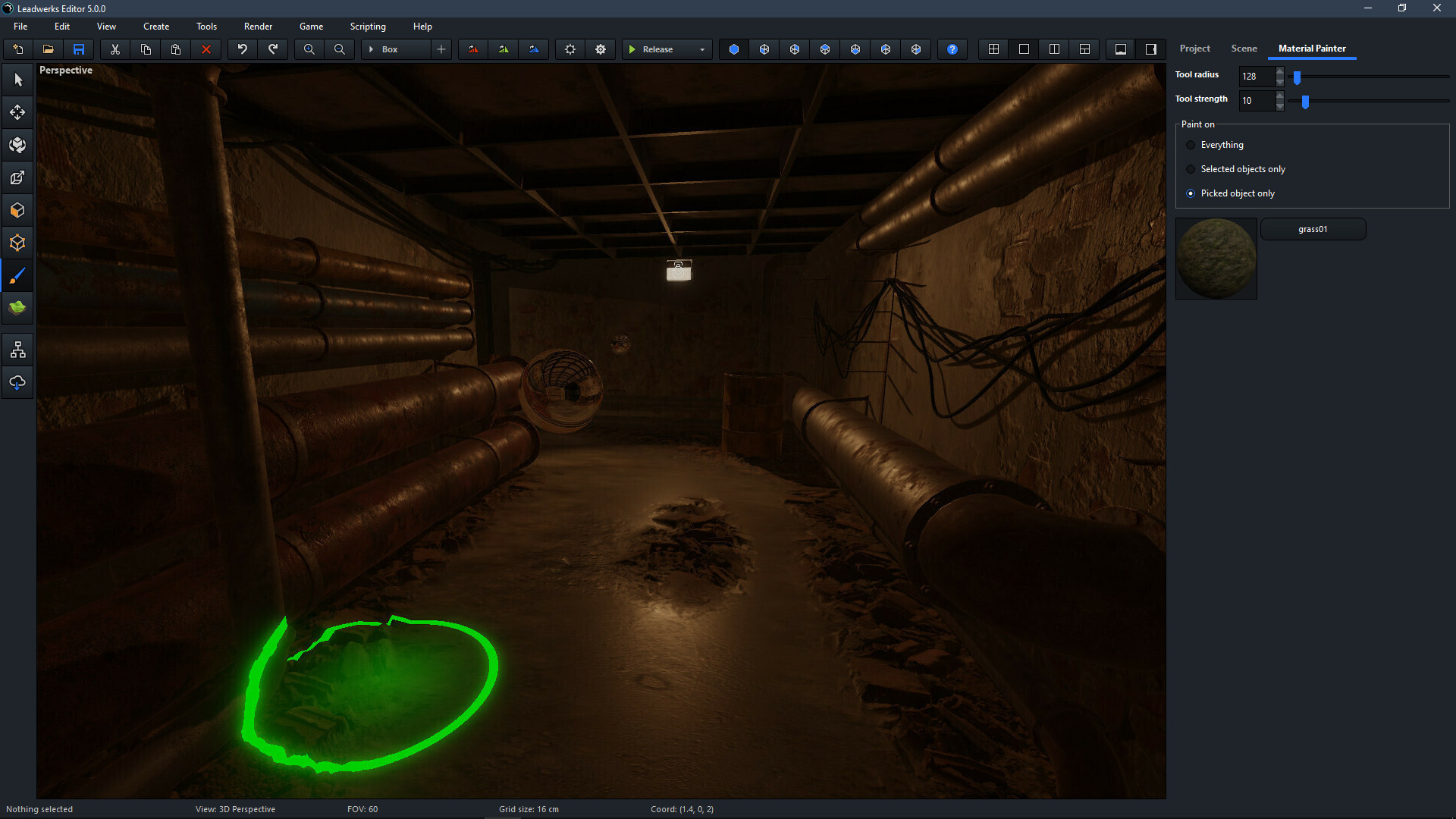Click the blue Help question mark icon
This screenshot has height=819, width=1456.
(x=952, y=49)
